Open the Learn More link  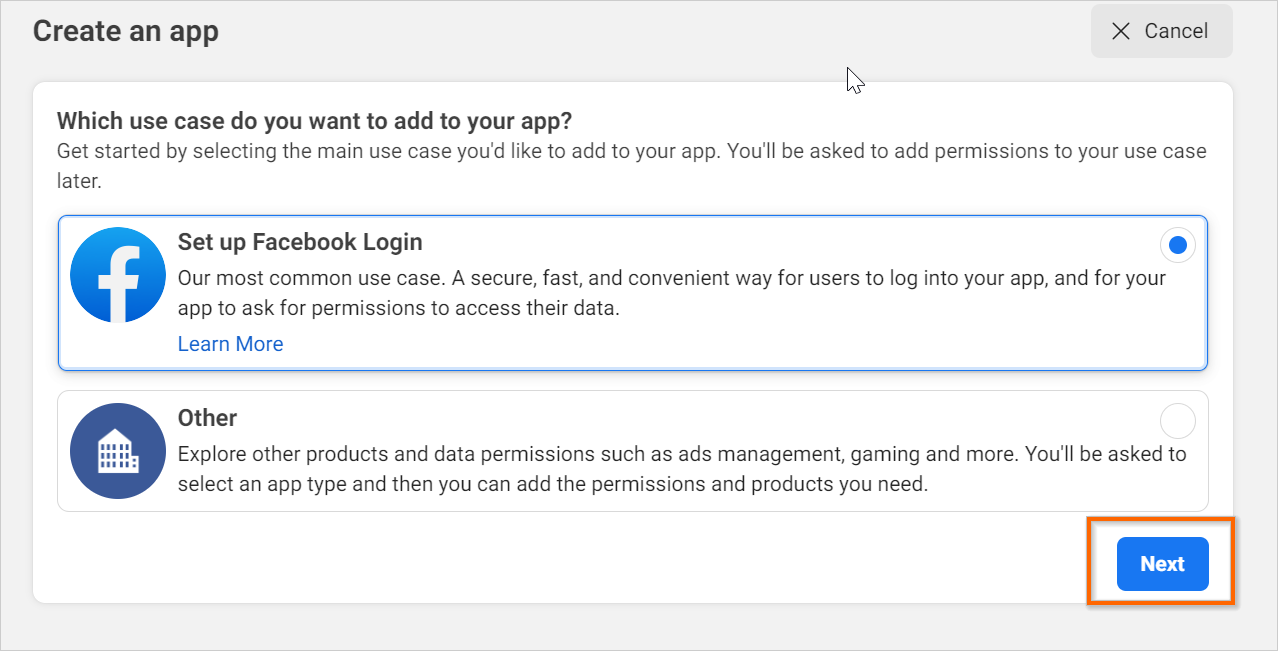(230, 344)
